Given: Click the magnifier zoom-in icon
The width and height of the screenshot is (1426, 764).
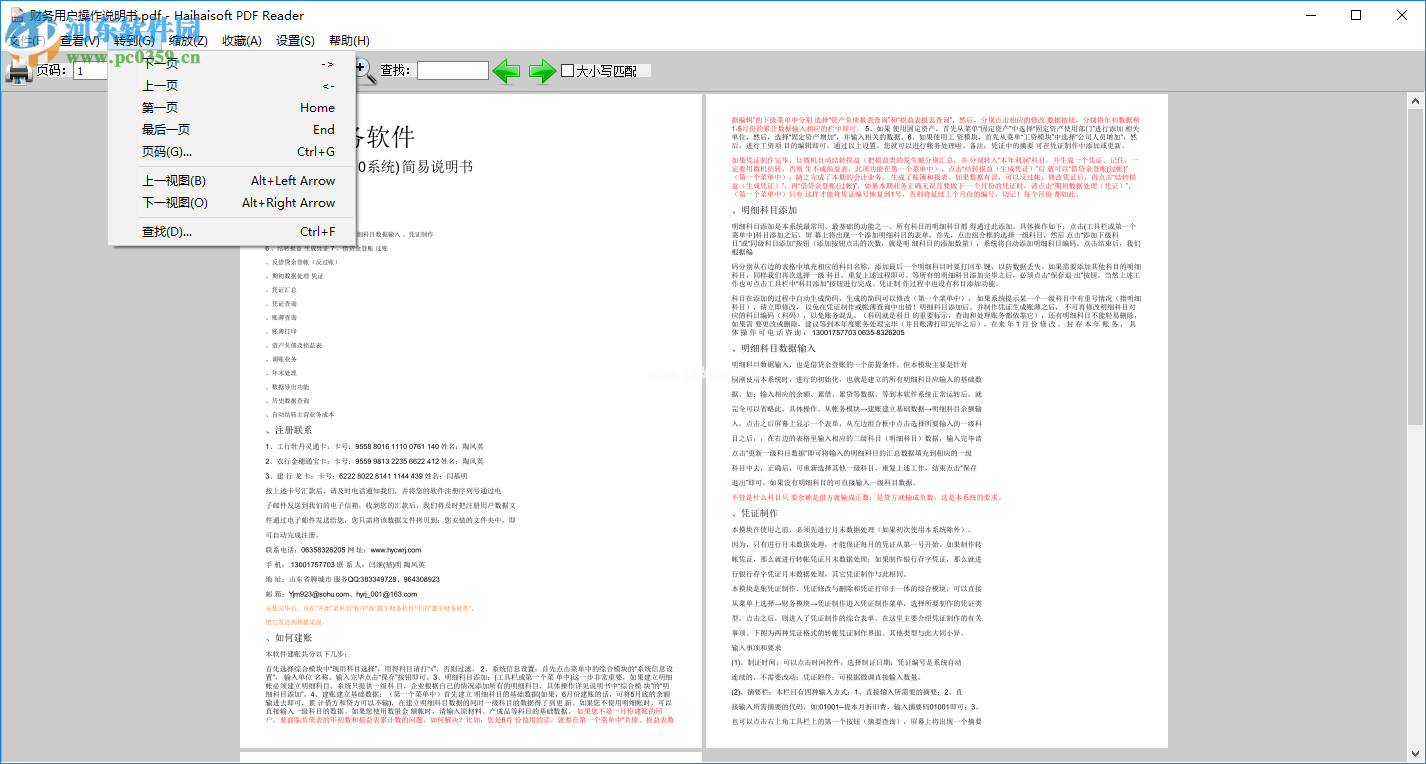Looking at the screenshot, I should pyautogui.click(x=365, y=71).
